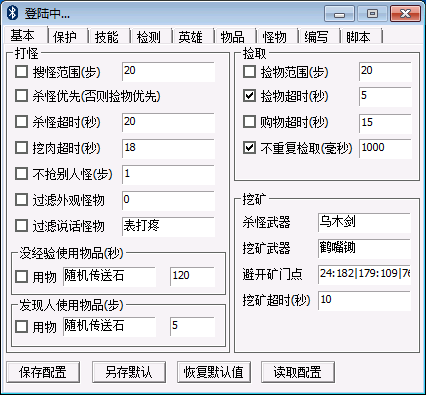Click the 挖矿超时(秒) field showing 10
Viewport: 426px width, 395px height.
point(364,301)
